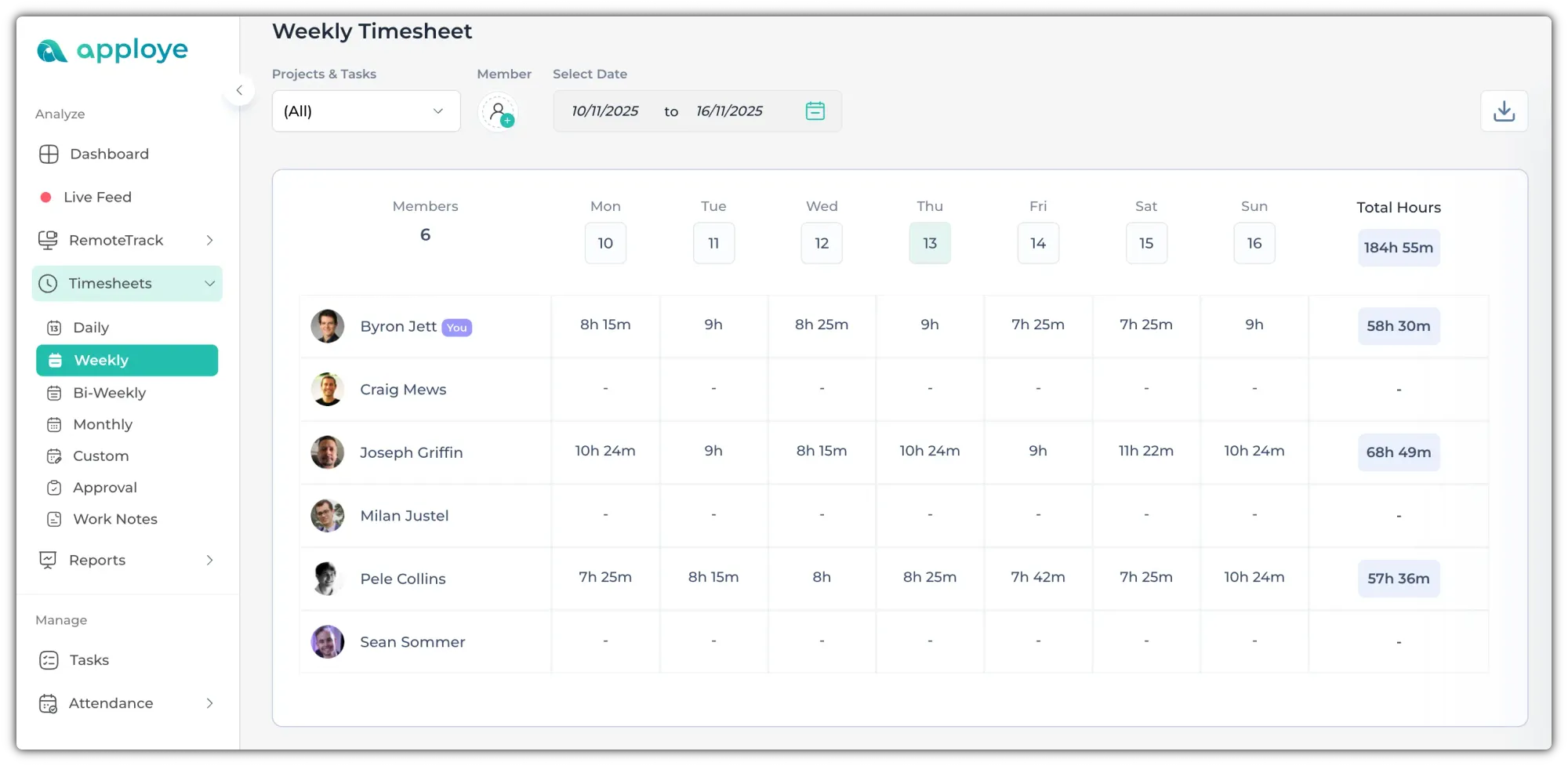The height and width of the screenshot is (766, 1568).
Task: Click the Apploye logo
Action: coord(113,51)
